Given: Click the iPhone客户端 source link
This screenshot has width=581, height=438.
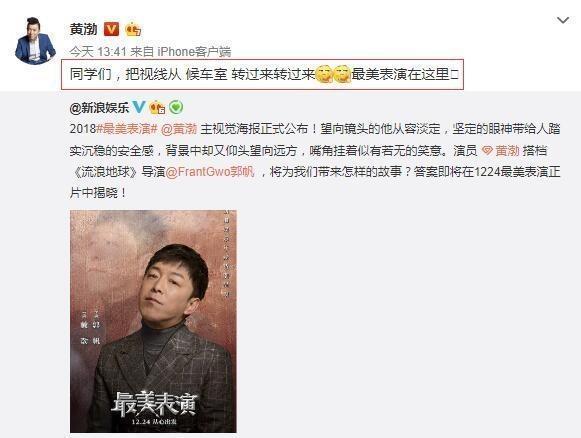Looking at the screenshot, I should [194, 52].
